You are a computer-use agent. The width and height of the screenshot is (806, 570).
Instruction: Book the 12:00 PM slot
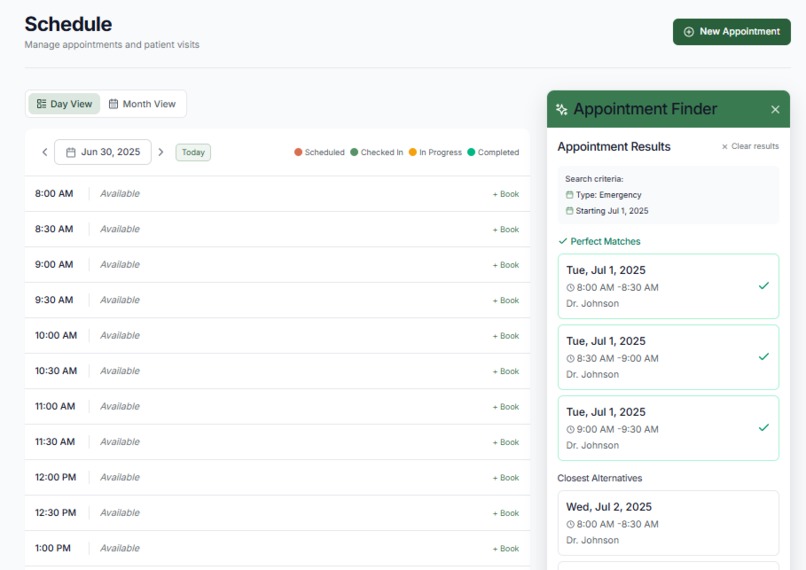[x=506, y=477]
